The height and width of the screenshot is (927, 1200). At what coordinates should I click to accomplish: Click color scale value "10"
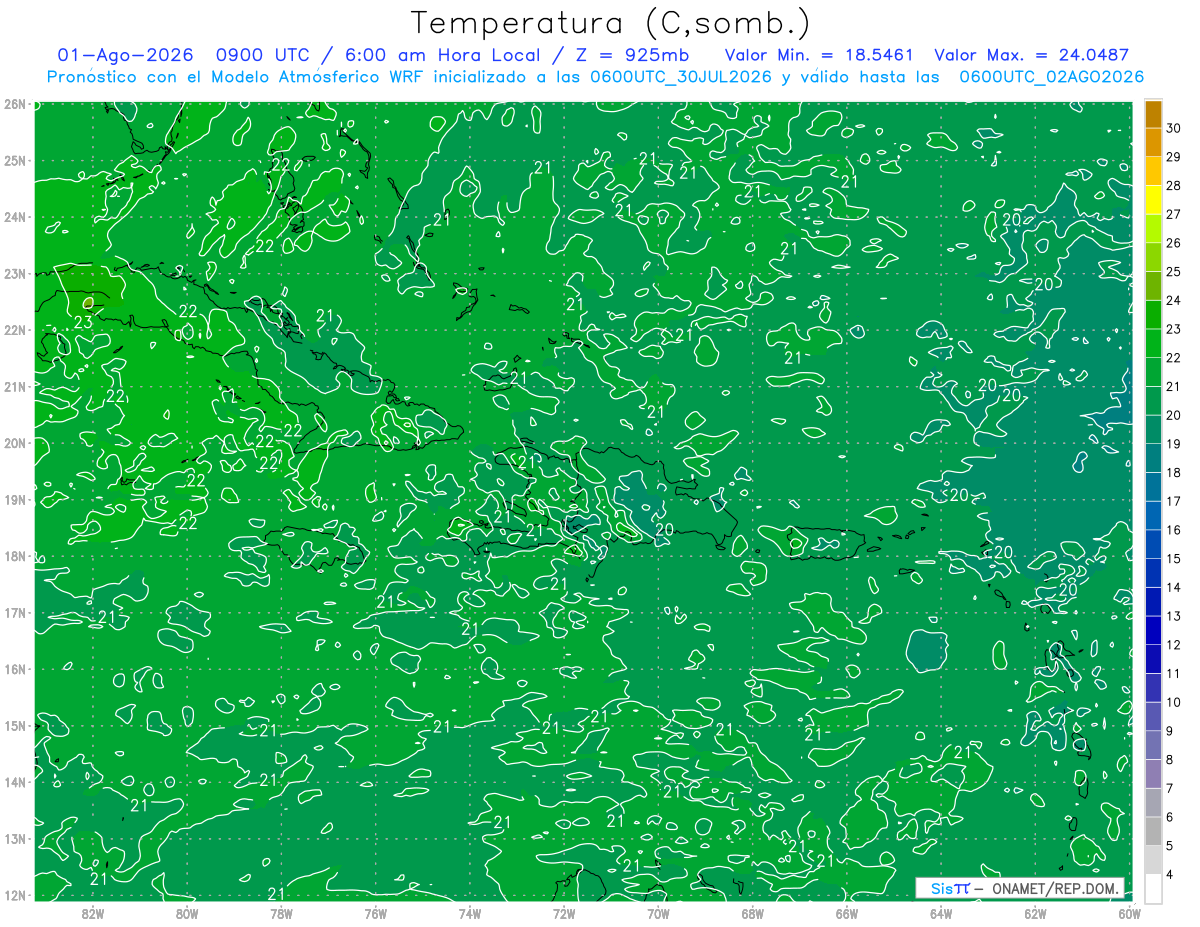(x=1174, y=703)
